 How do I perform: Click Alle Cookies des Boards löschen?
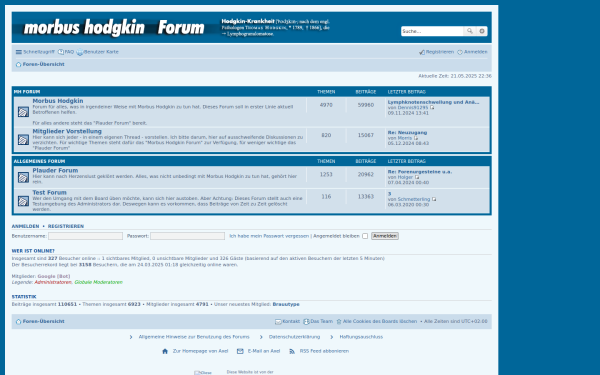pos(377,321)
